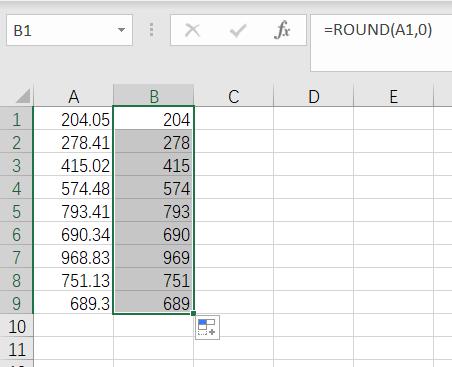Select row 10 header
The height and width of the screenshot is (367, 452).
[16, 326]
